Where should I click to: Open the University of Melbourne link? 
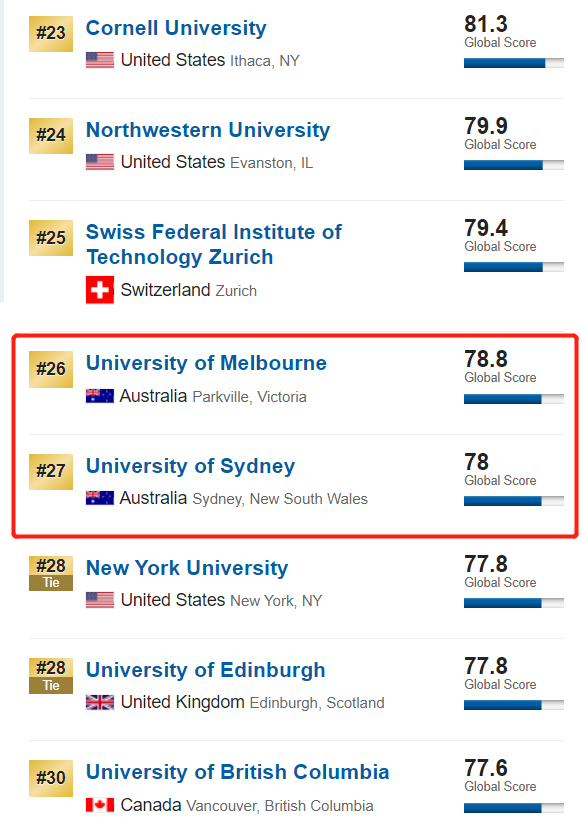click(x=206, y=363)
